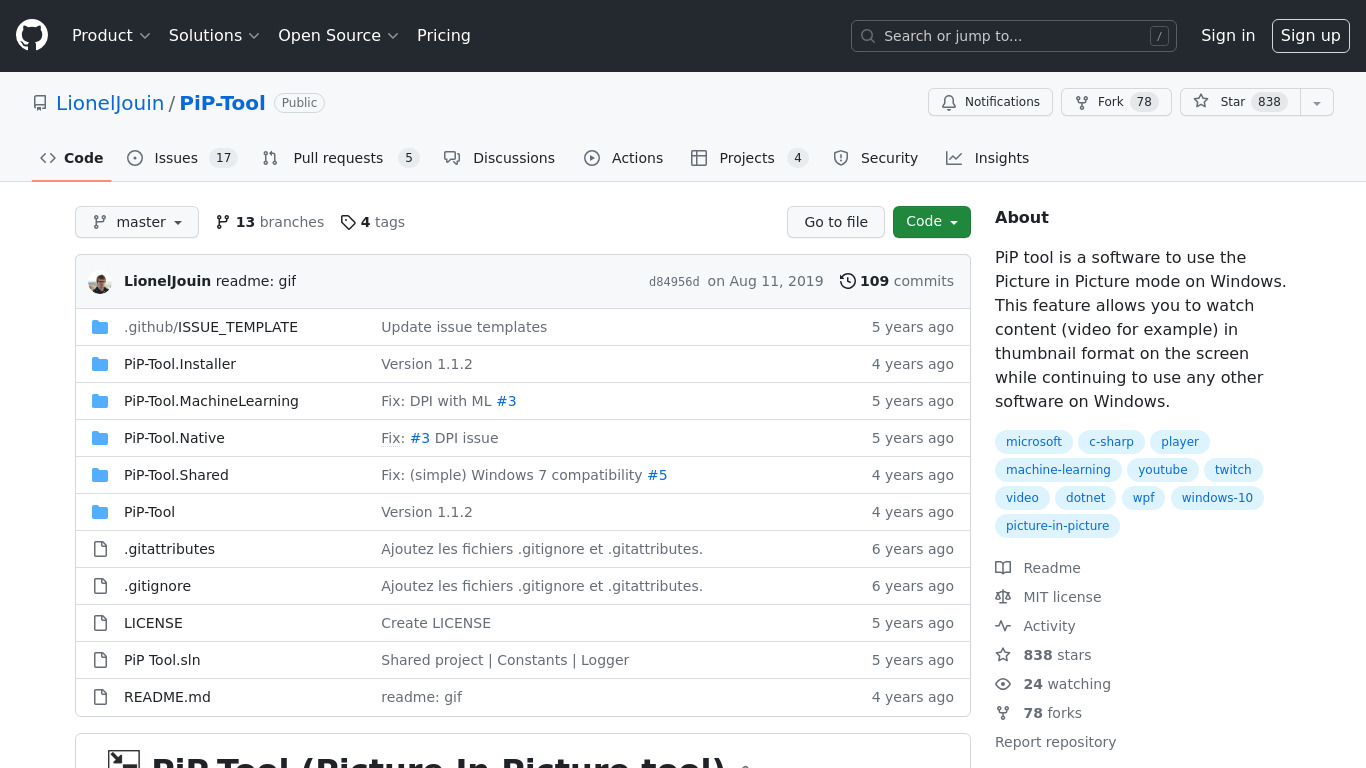1366x768 pixels.
Task: Click the Sign up button
Action: pyautogui.click(x=1311, y=35)
